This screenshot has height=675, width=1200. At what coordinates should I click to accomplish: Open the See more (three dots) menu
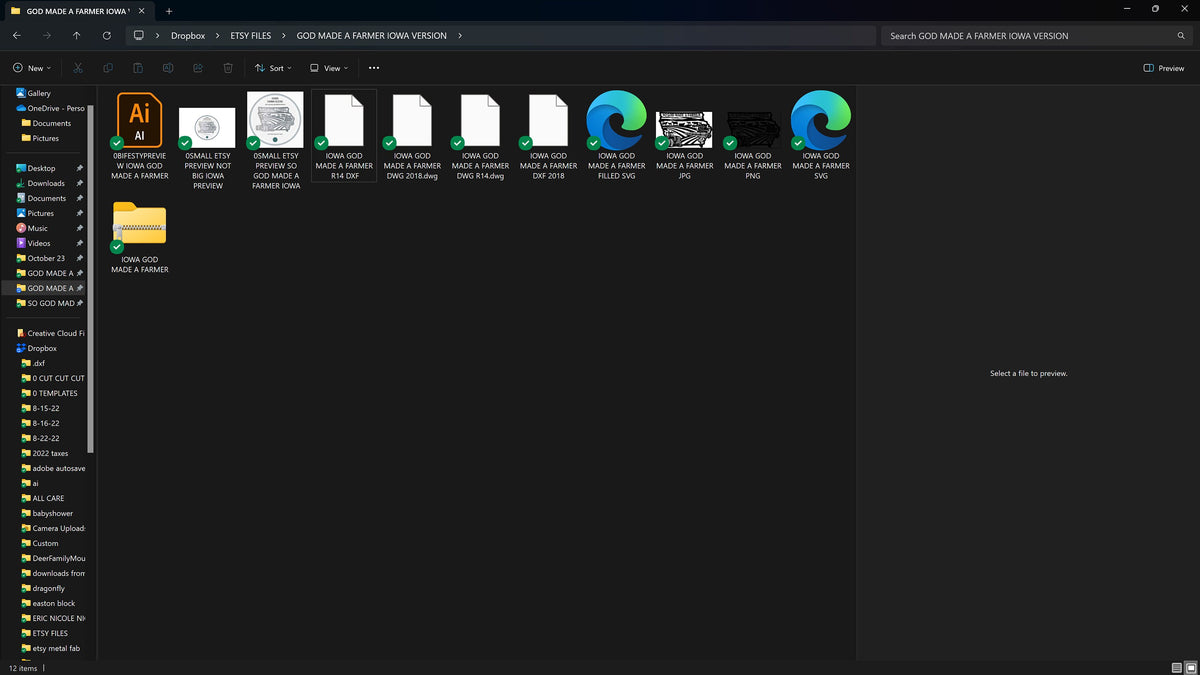pos(374,68)
